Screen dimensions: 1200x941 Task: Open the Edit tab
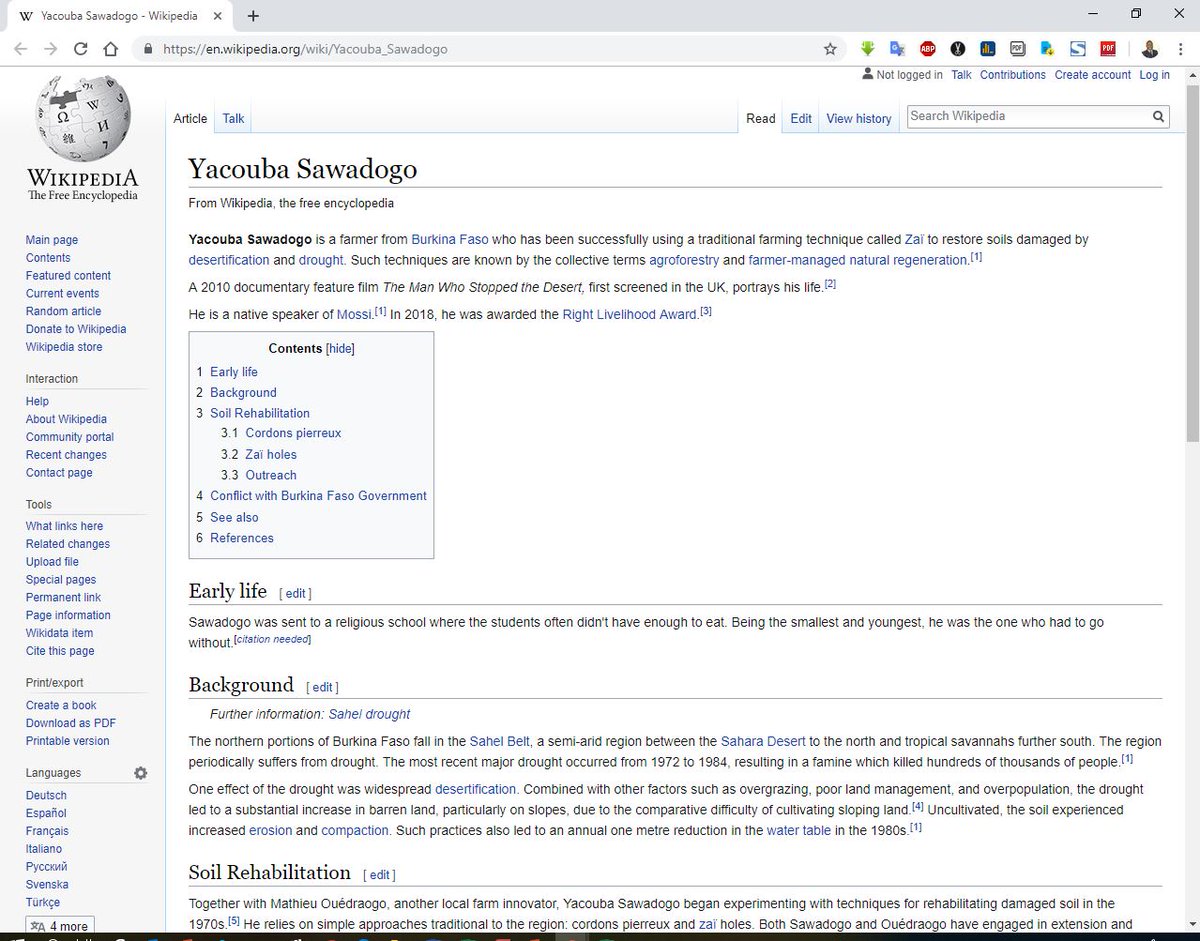coord(801,118)
